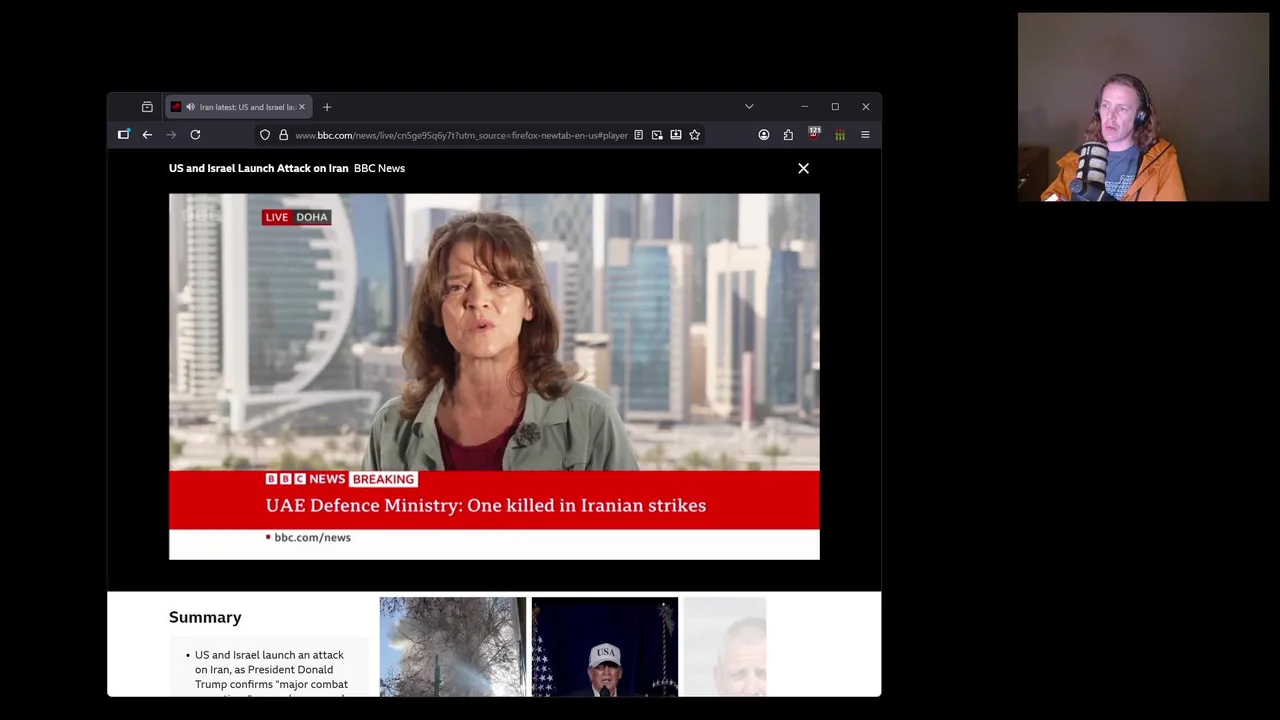Toggle Reader View in address bar
This screenshot has width=1280, height=720.
tap(638, 135)
